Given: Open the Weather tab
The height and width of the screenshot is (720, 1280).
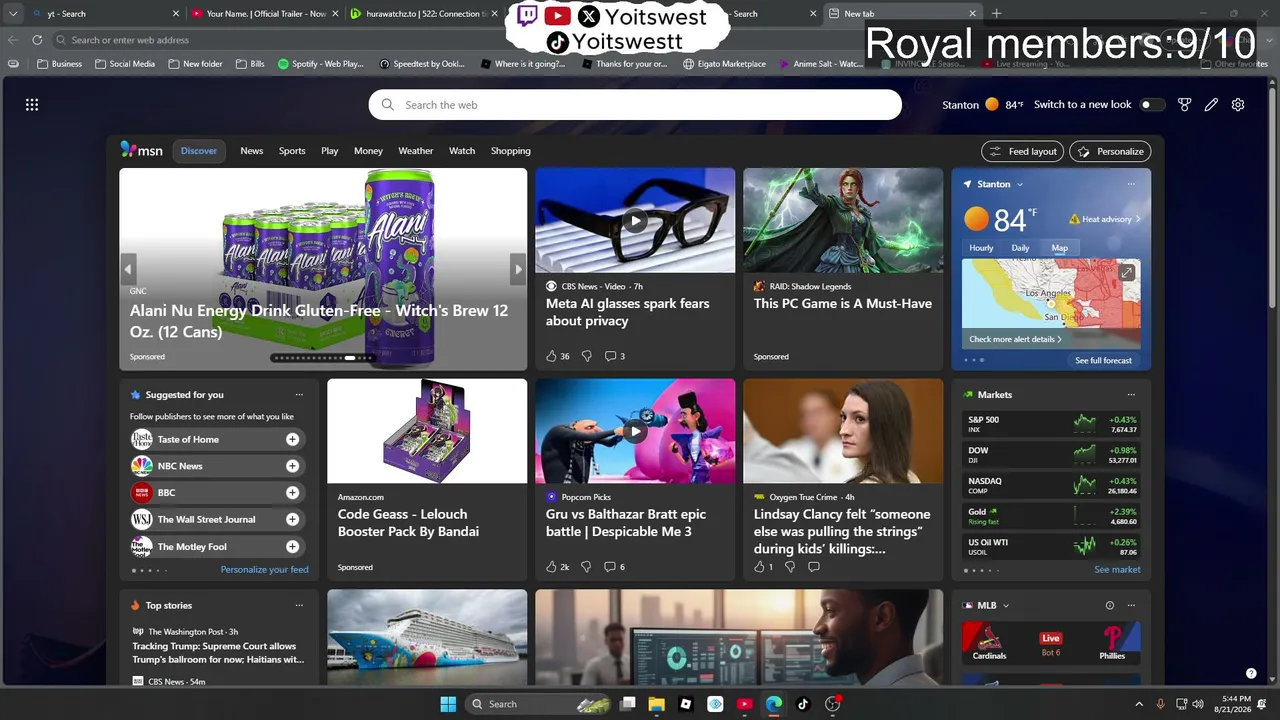Looking at the screenshot, I should pyautogui.click(x=416, y=151).
